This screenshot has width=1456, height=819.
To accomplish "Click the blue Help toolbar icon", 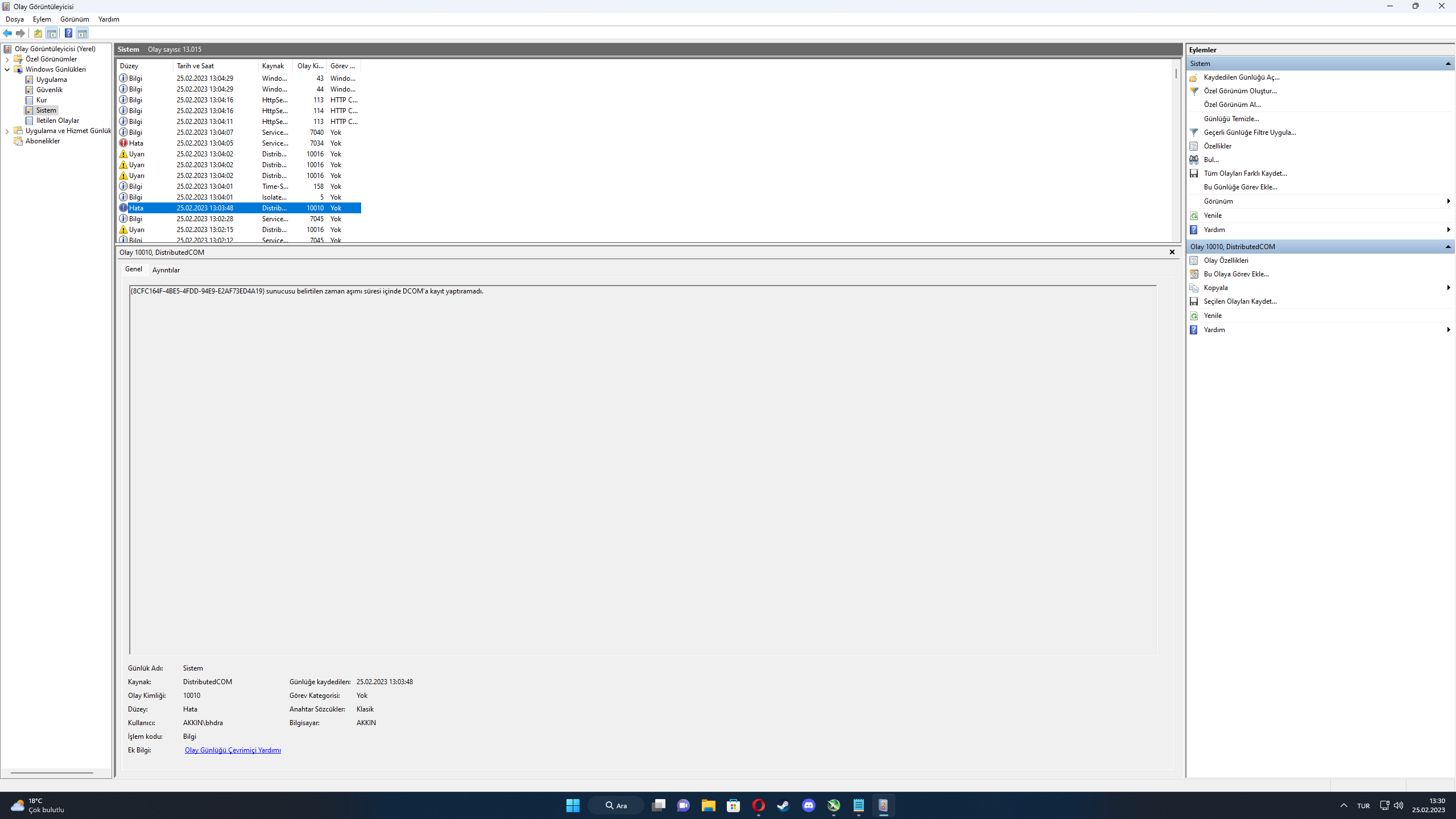I will pos(68,33).
